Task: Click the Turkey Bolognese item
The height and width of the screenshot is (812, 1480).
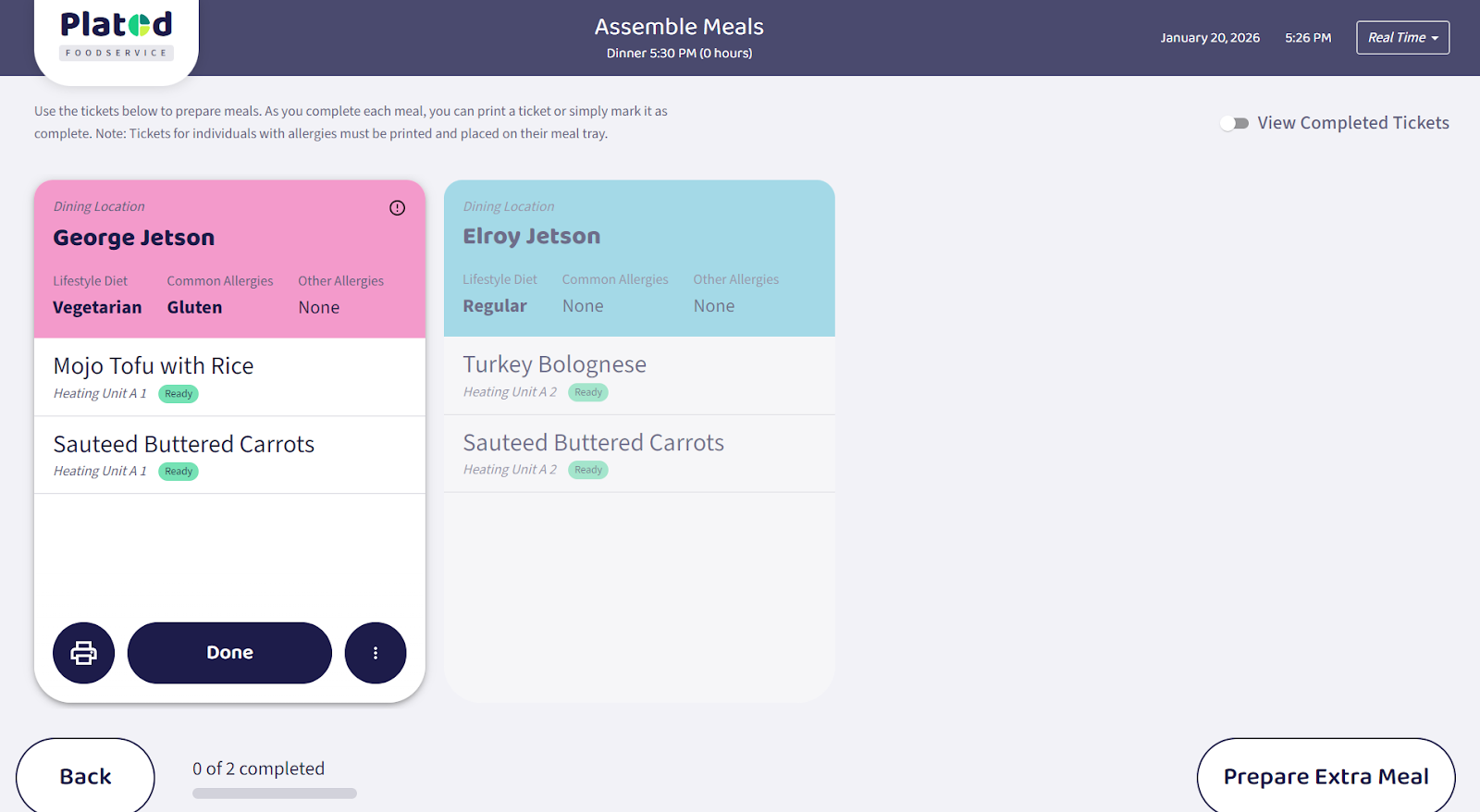Action: (x=554, y=364)
